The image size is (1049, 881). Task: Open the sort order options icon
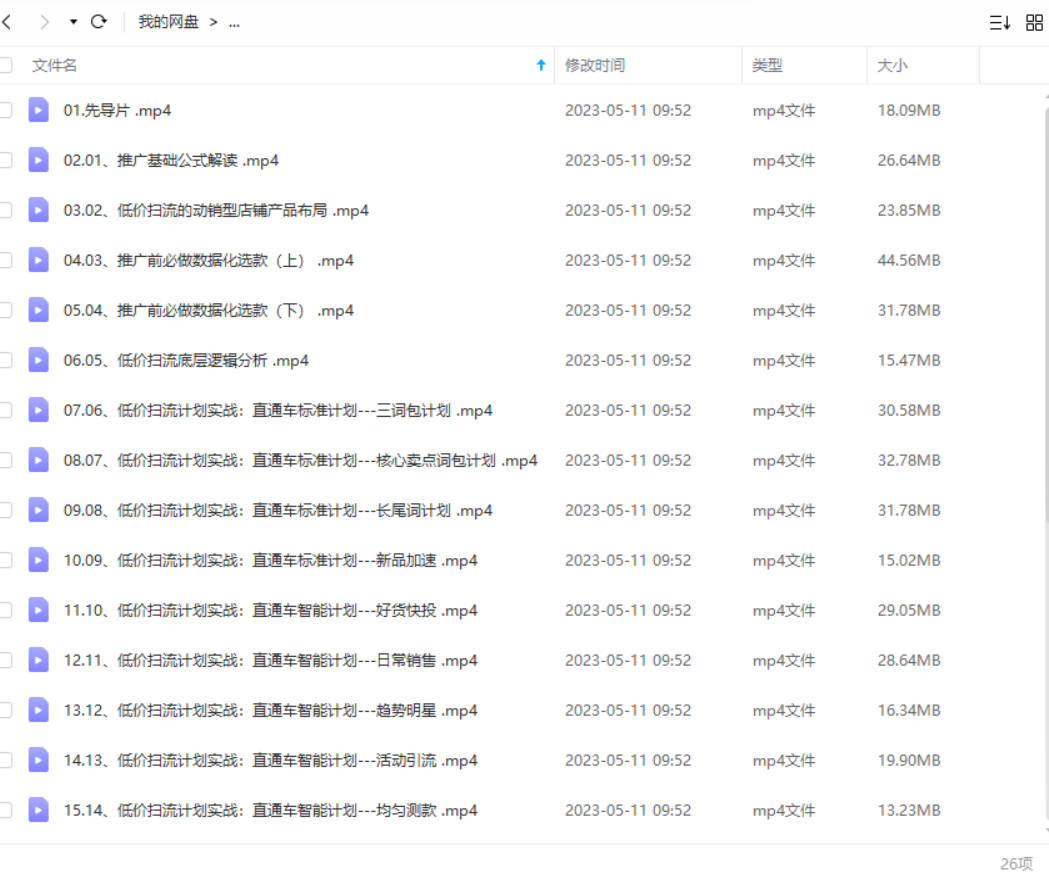click(x=999, y=23)
